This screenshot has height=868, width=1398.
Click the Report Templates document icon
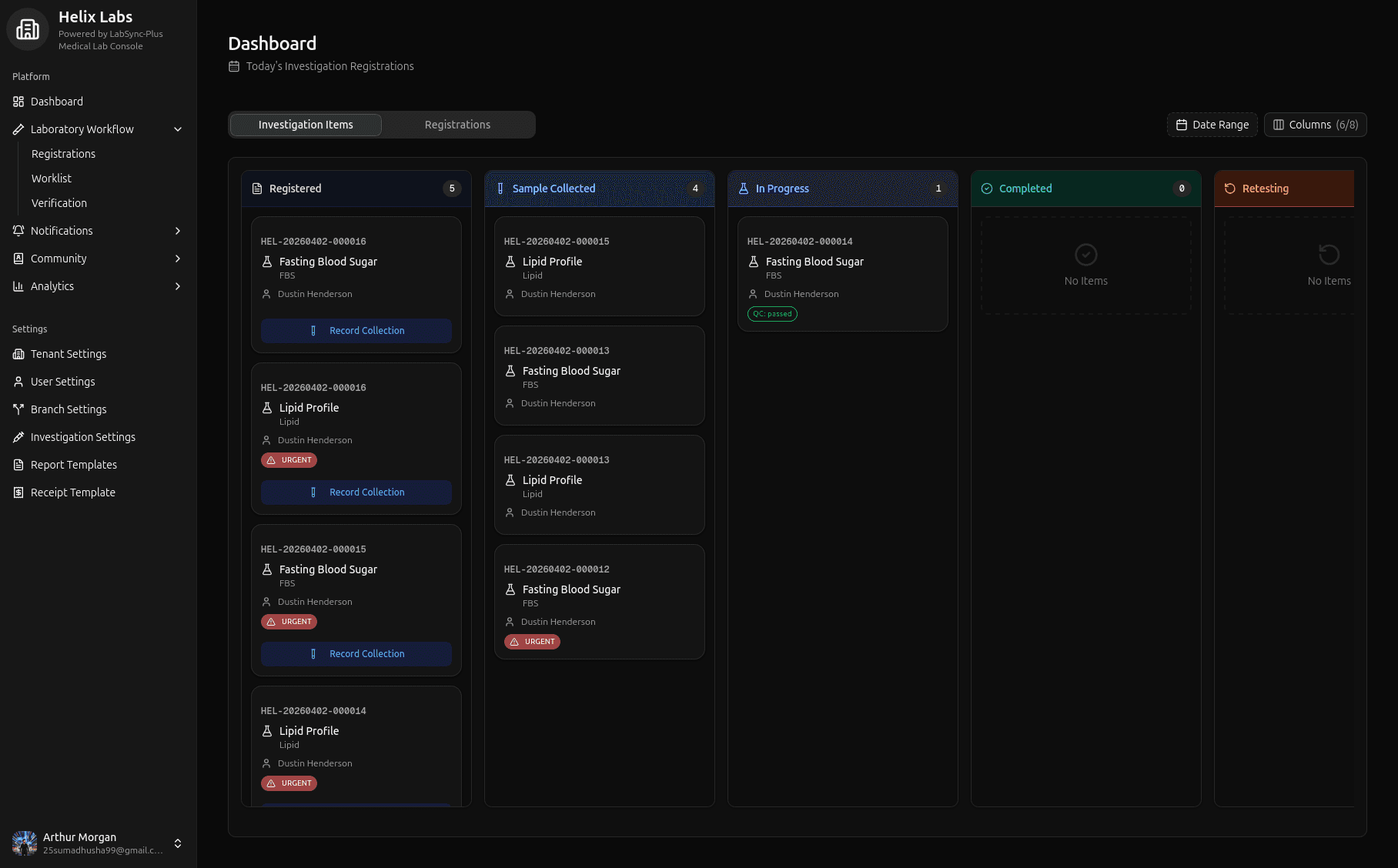(x=18, y=465)
